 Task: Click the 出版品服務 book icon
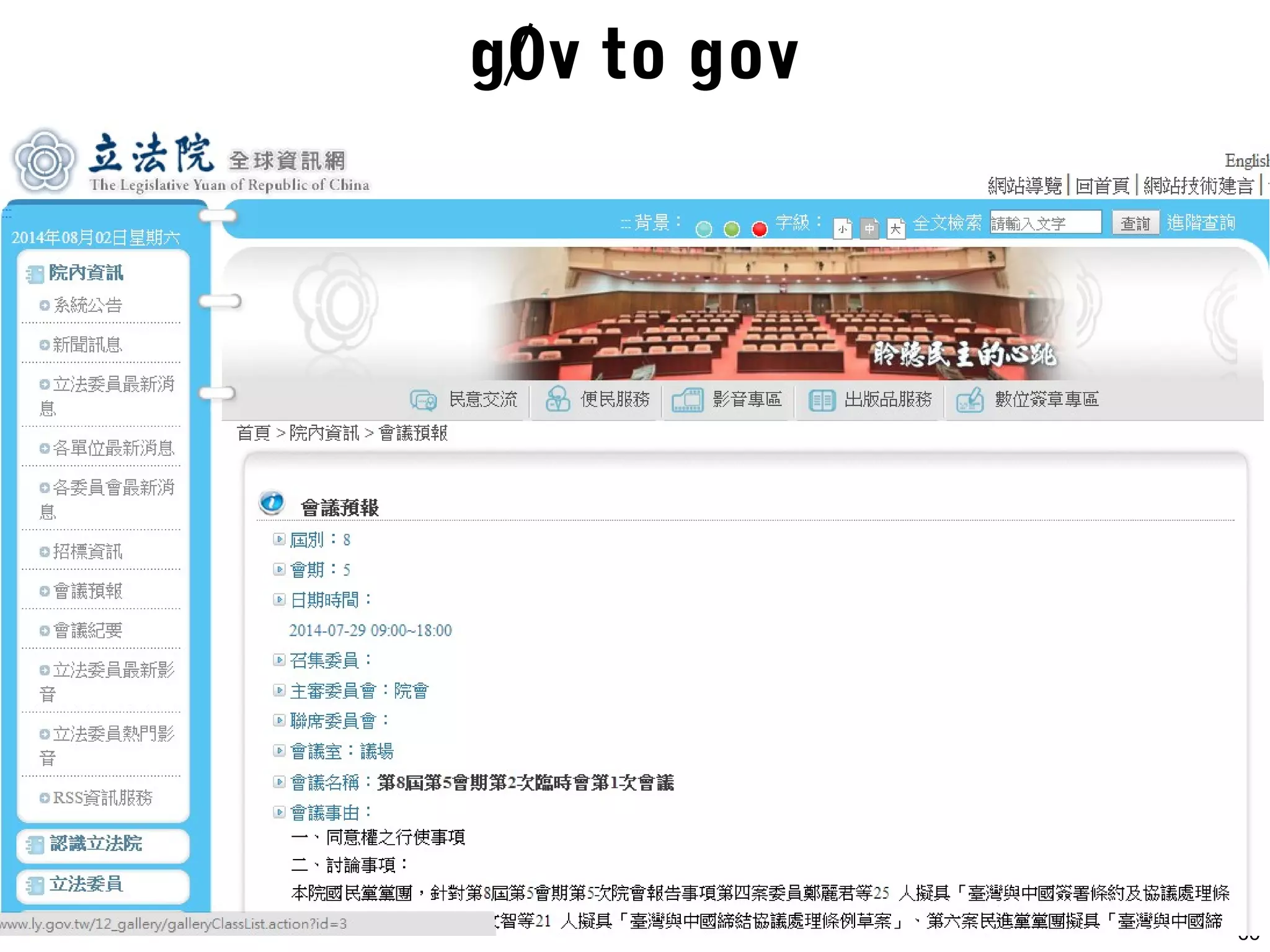(822, 400)
